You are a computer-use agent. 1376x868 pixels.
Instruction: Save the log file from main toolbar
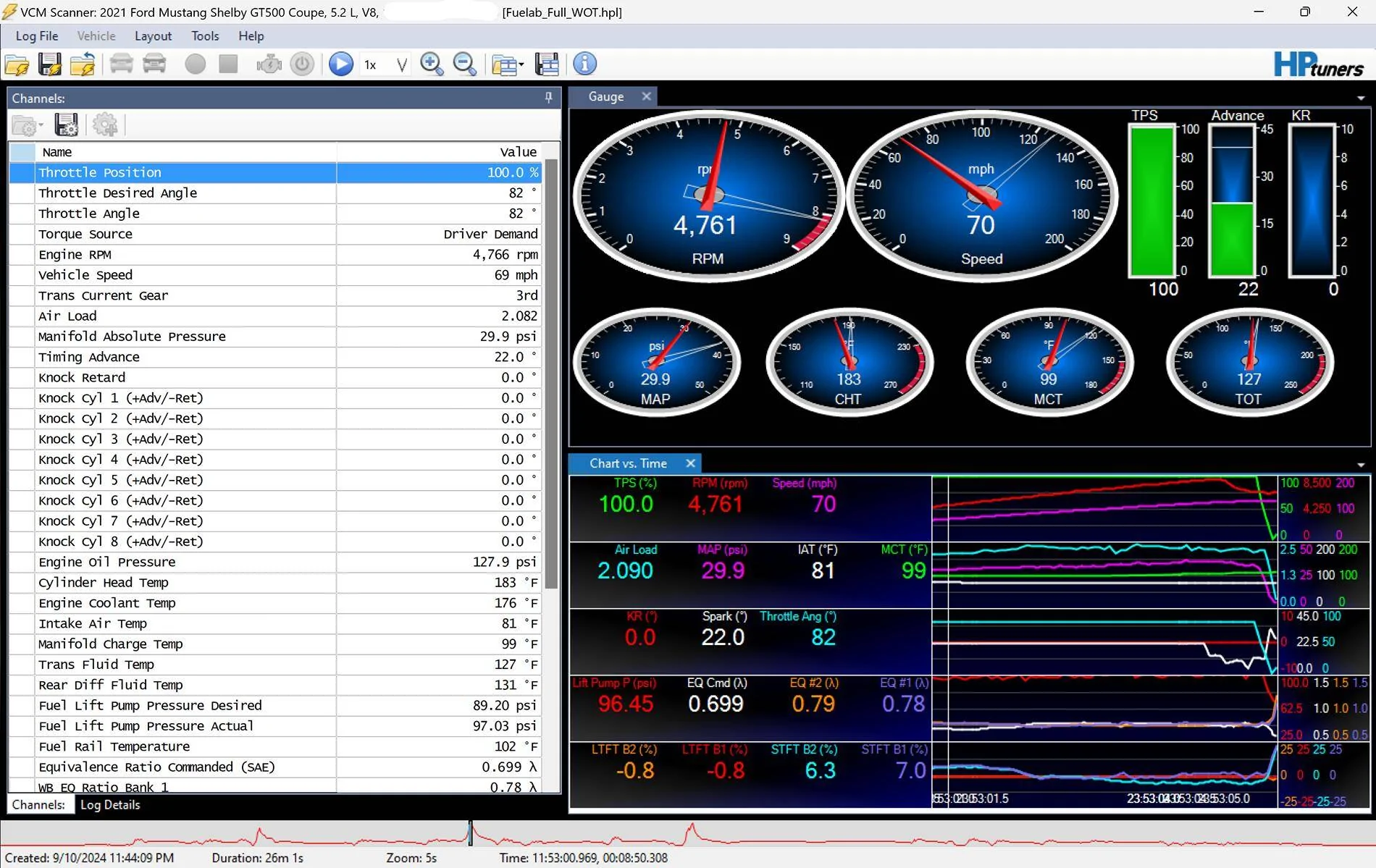tap(49, 64)
